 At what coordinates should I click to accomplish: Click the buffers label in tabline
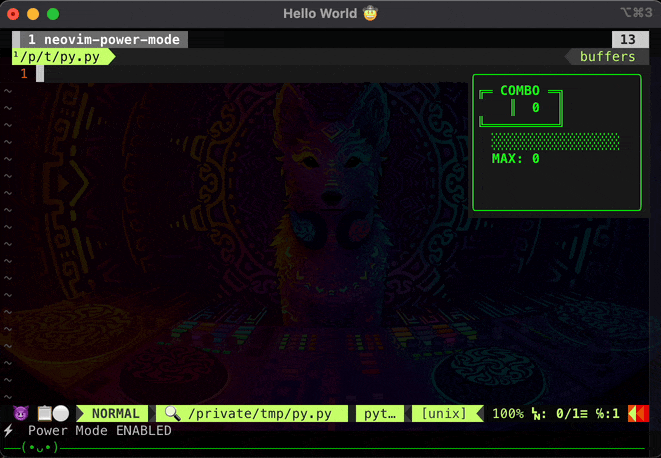point(607,57)
